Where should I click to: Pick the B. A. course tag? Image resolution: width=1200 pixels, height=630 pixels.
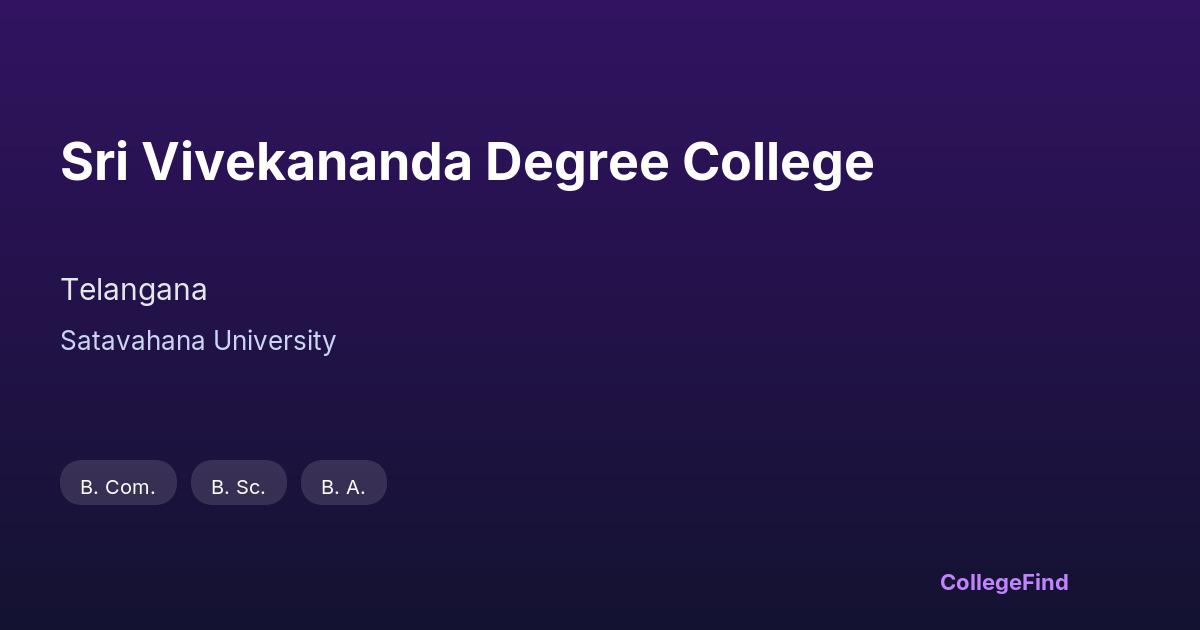pyautogui.click(x=343, y=487)
